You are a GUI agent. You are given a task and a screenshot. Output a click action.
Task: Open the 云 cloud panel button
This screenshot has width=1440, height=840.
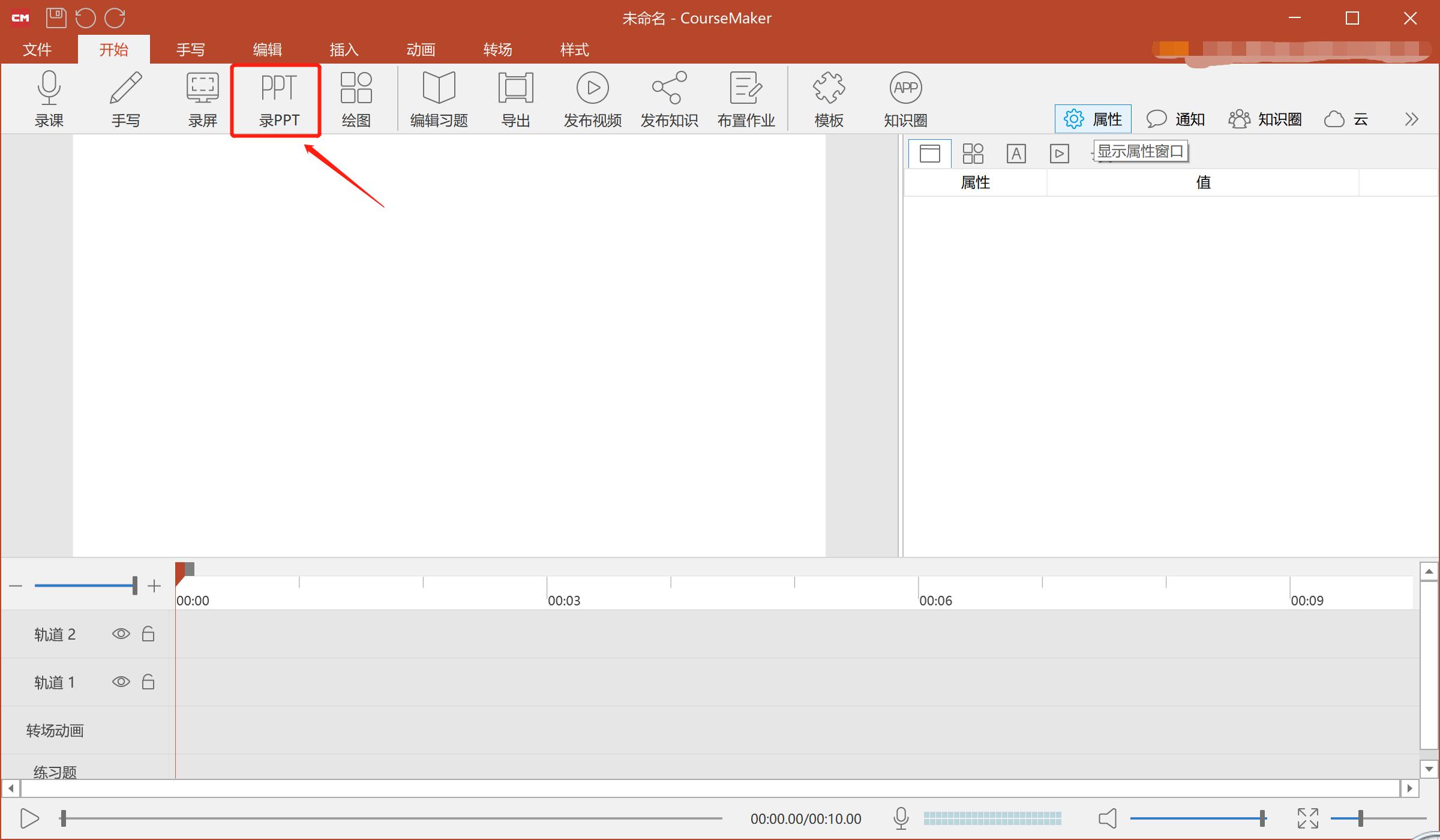1346,119
